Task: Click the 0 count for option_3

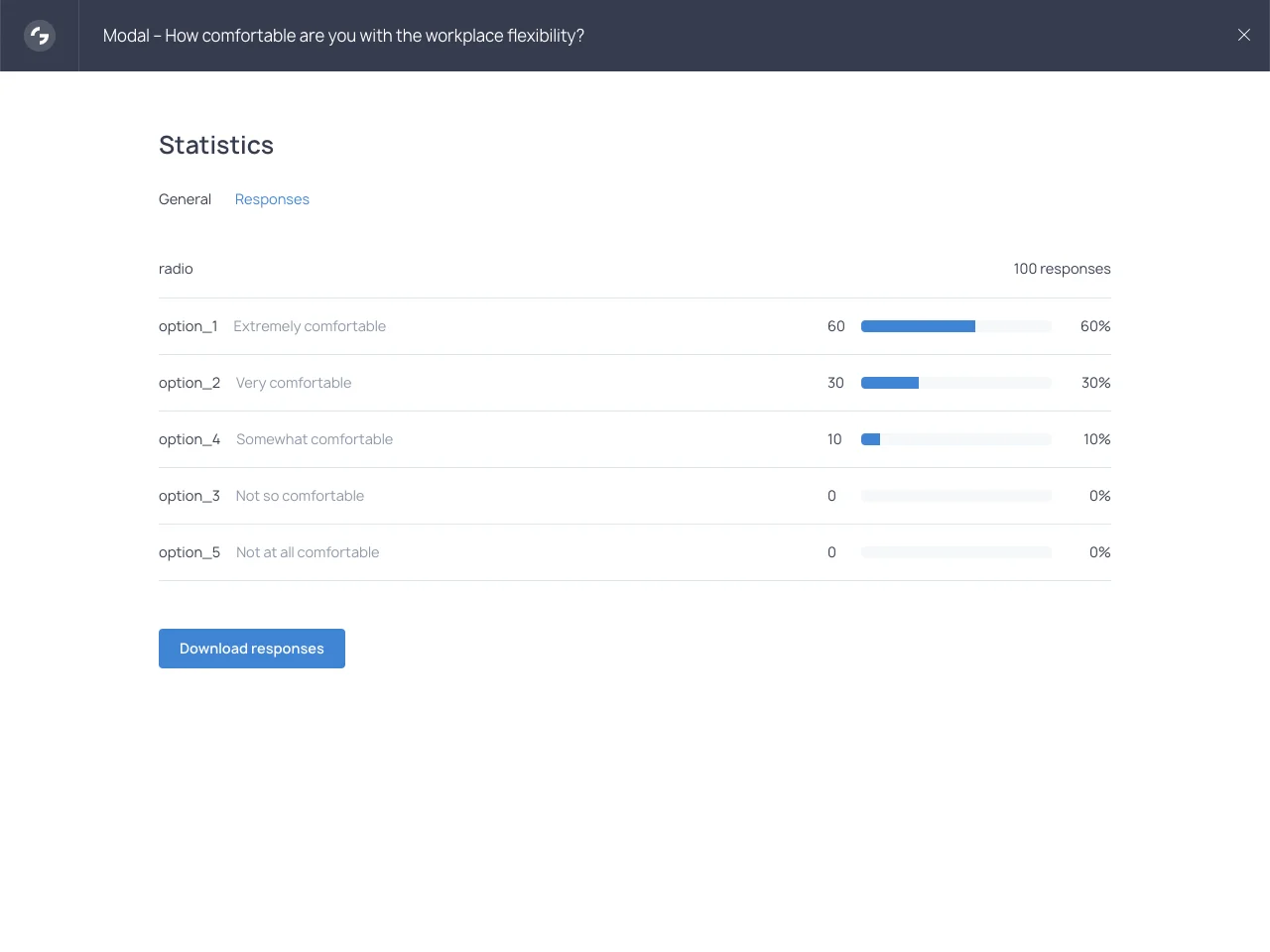Action: [x=831, y=496]
